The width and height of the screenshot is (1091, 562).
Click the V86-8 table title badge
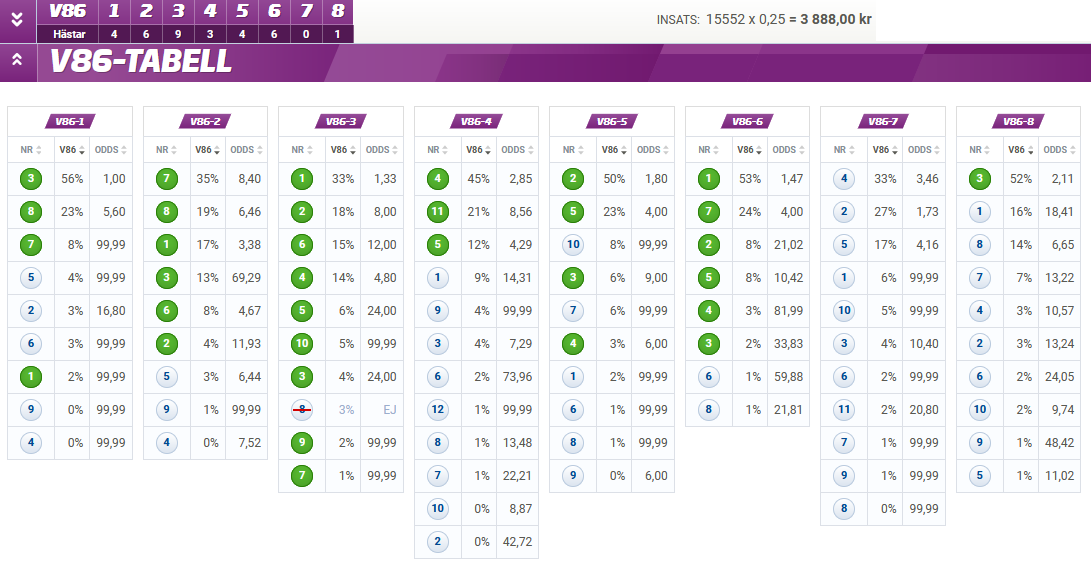coord(1019,122)
